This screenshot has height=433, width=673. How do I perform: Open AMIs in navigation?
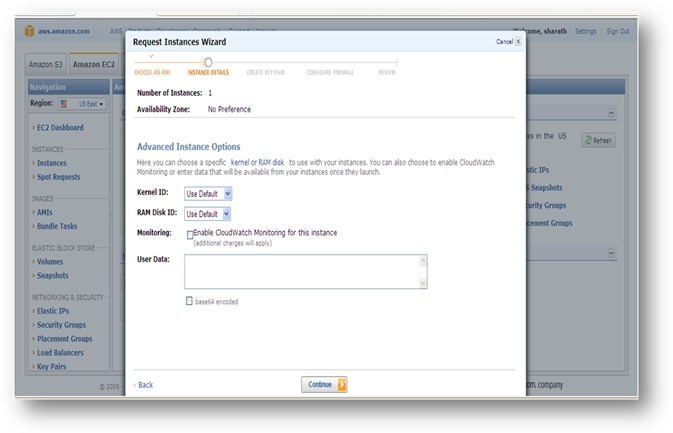click(x=45, y=212)
